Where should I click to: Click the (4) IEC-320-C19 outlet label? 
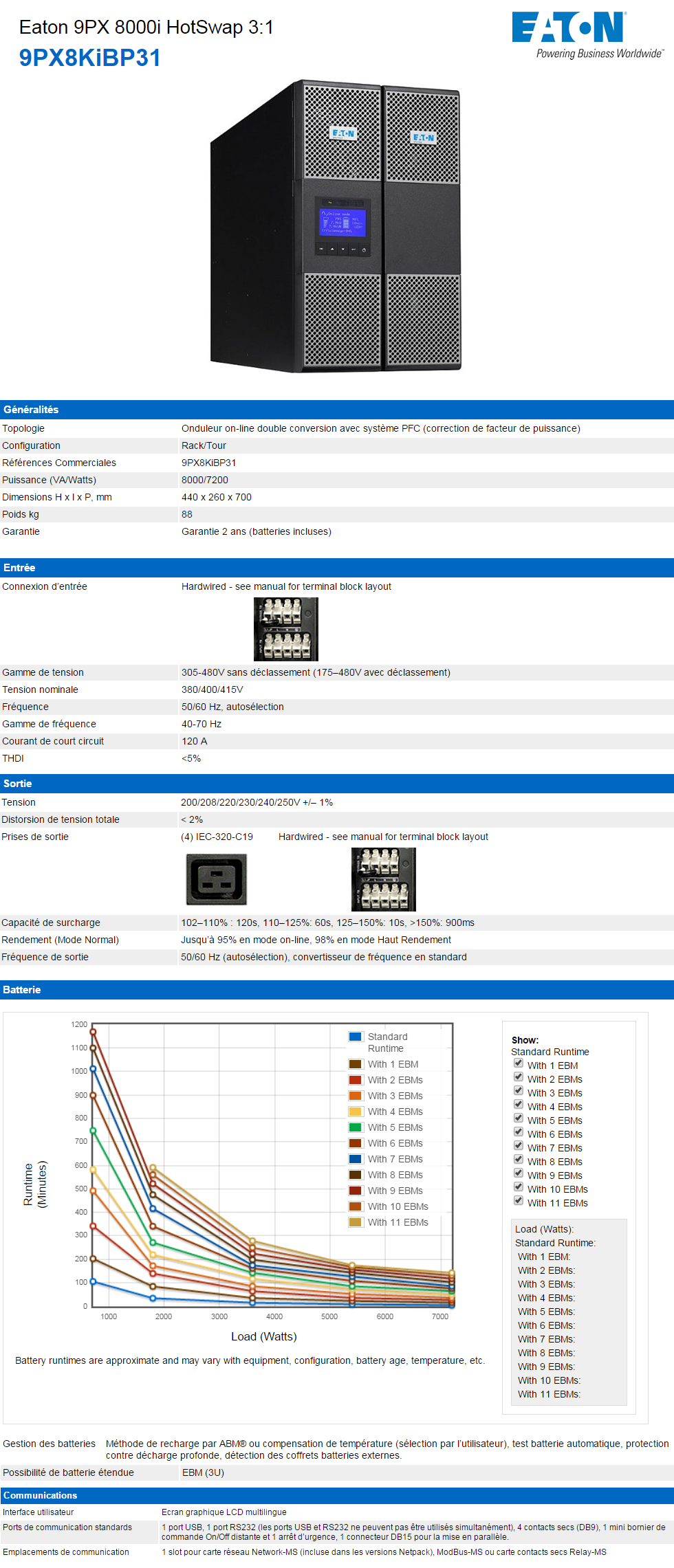[x=217, y=837]
